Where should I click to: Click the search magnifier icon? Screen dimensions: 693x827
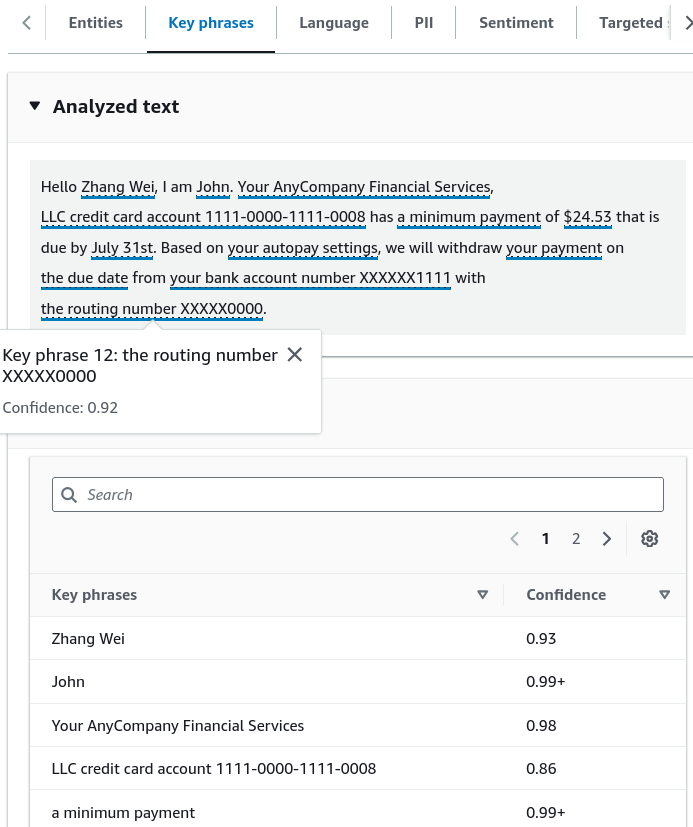click(69, 495)
